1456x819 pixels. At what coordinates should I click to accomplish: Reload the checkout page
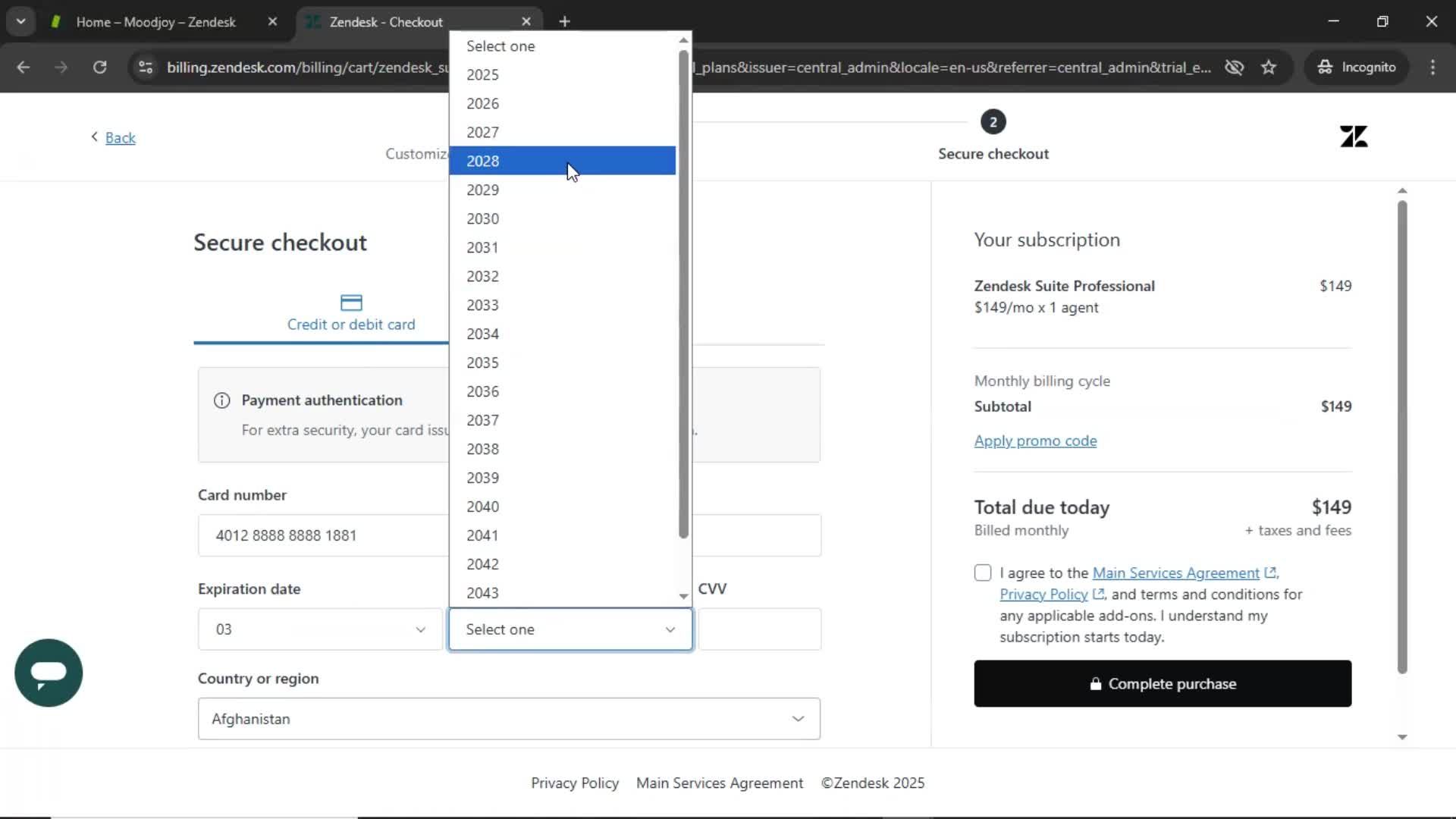pos(99,67)
